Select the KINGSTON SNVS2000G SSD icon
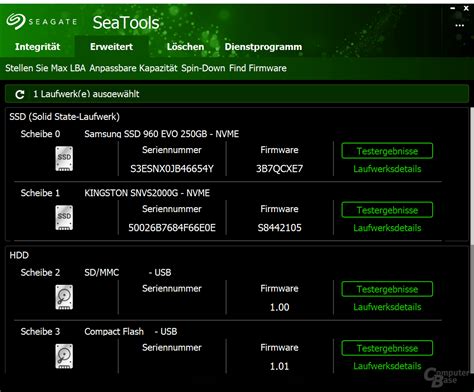 [64, 218]
